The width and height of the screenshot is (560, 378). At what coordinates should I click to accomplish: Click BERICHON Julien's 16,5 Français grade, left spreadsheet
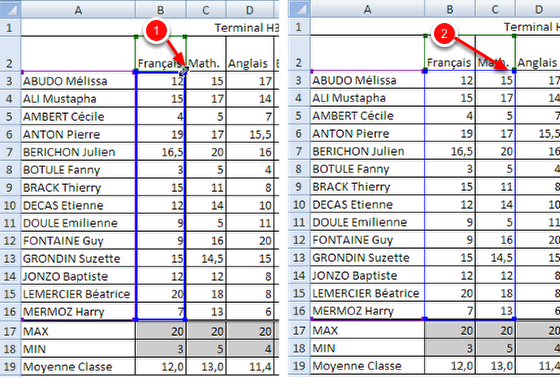click(161, 152)
